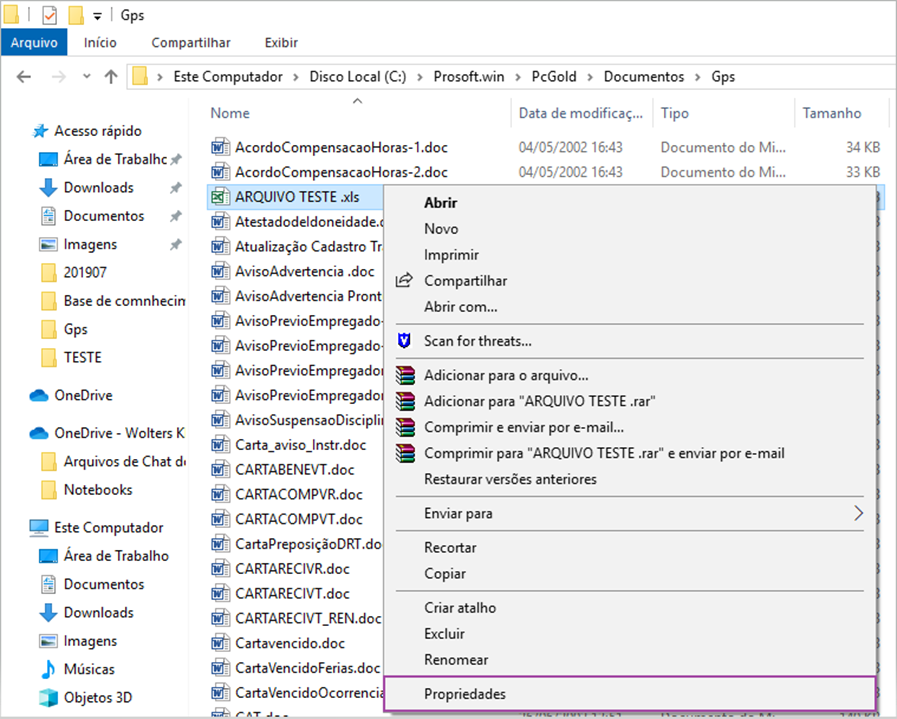Viewport: 897px width, 719px height.
Task: Click the Gps folder icon in sidebar
Action: pos(49,329)
